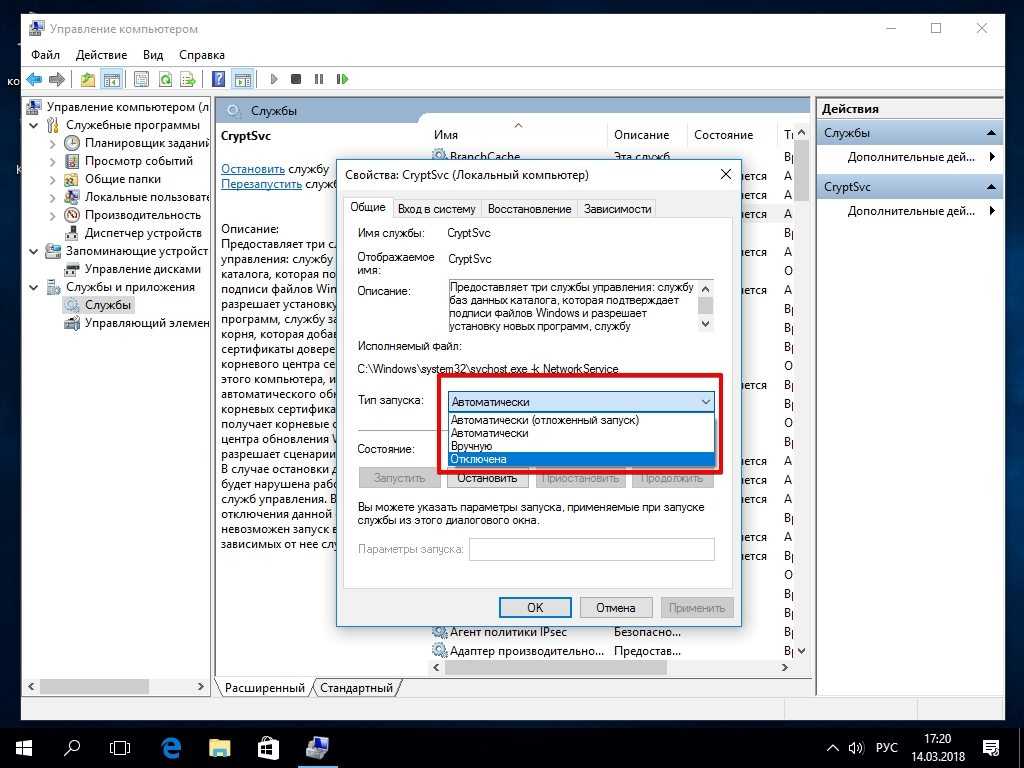Open Help via the question mark icon

click(x=218, y=79)
